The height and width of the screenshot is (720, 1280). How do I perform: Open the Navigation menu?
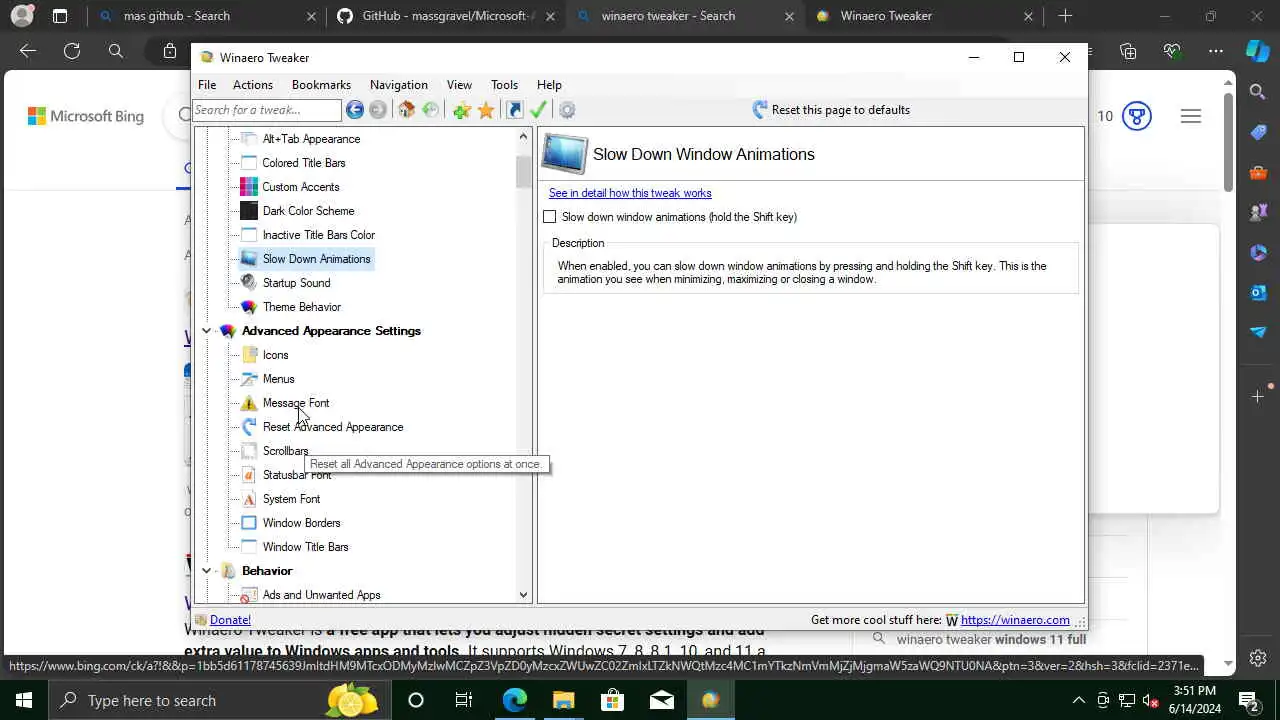coord(399,85)
